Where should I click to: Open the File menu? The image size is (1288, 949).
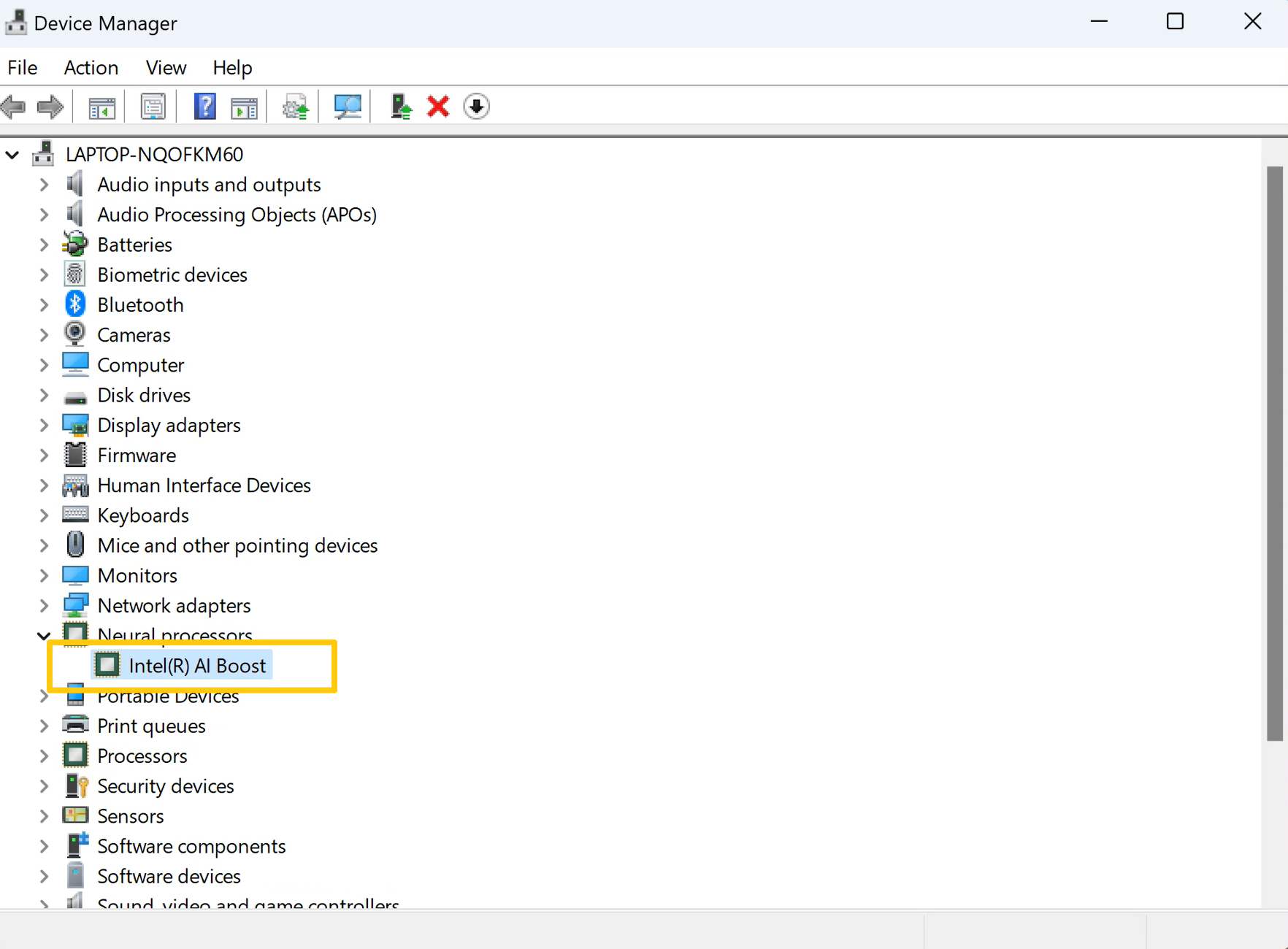23,67
